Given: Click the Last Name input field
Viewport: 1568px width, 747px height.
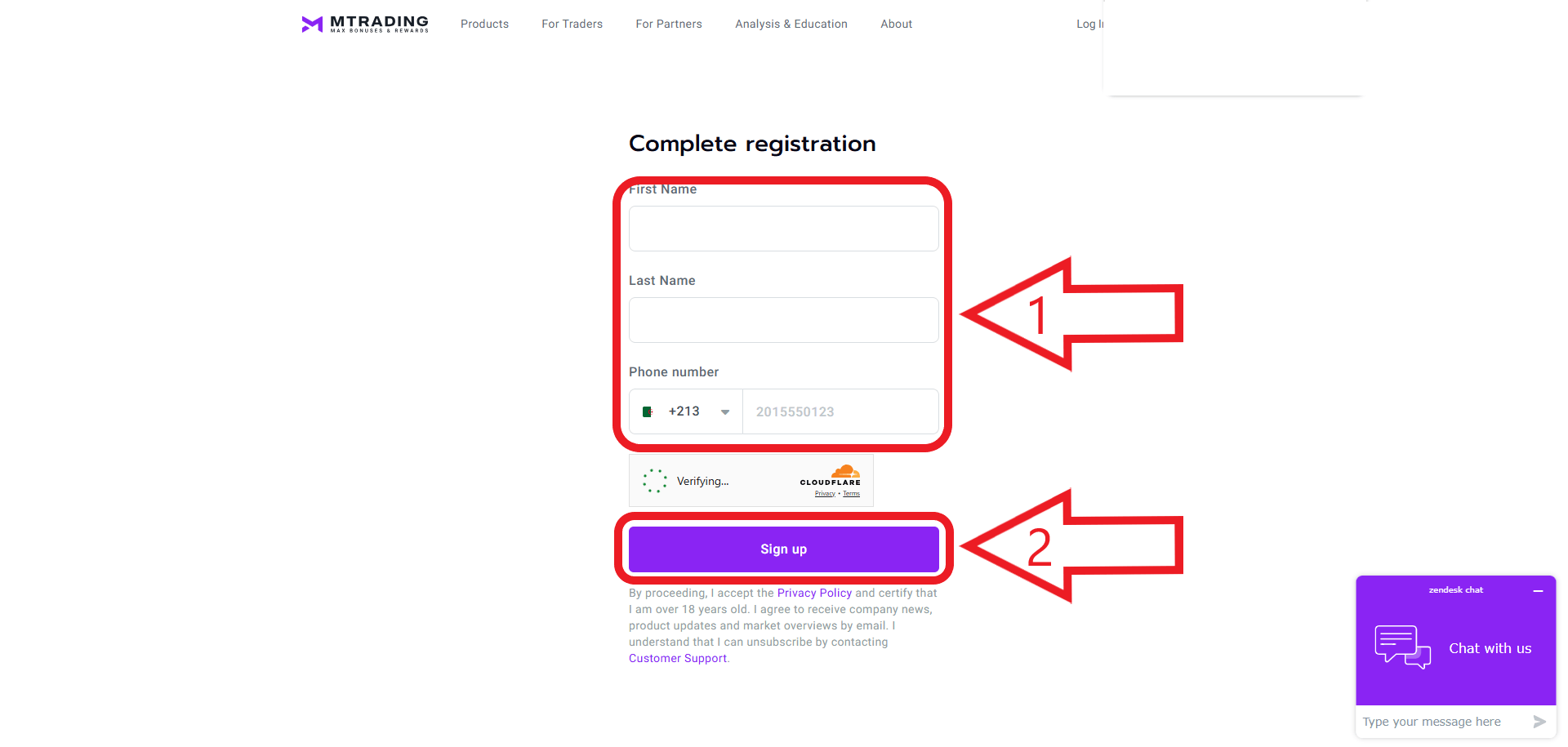Looking at the screenshot, I should [x=784, y=320].
